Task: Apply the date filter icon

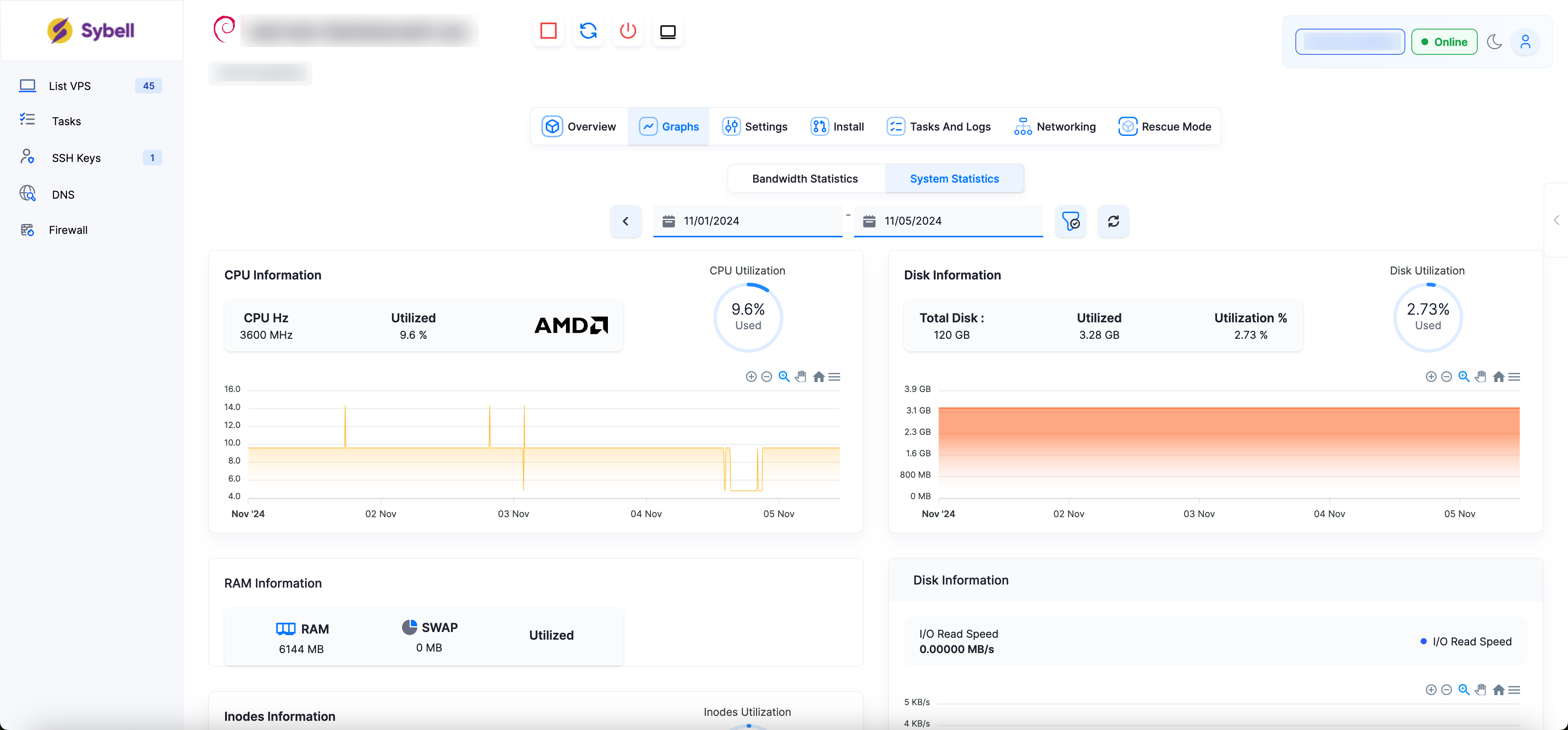Action: [1070, 221]
